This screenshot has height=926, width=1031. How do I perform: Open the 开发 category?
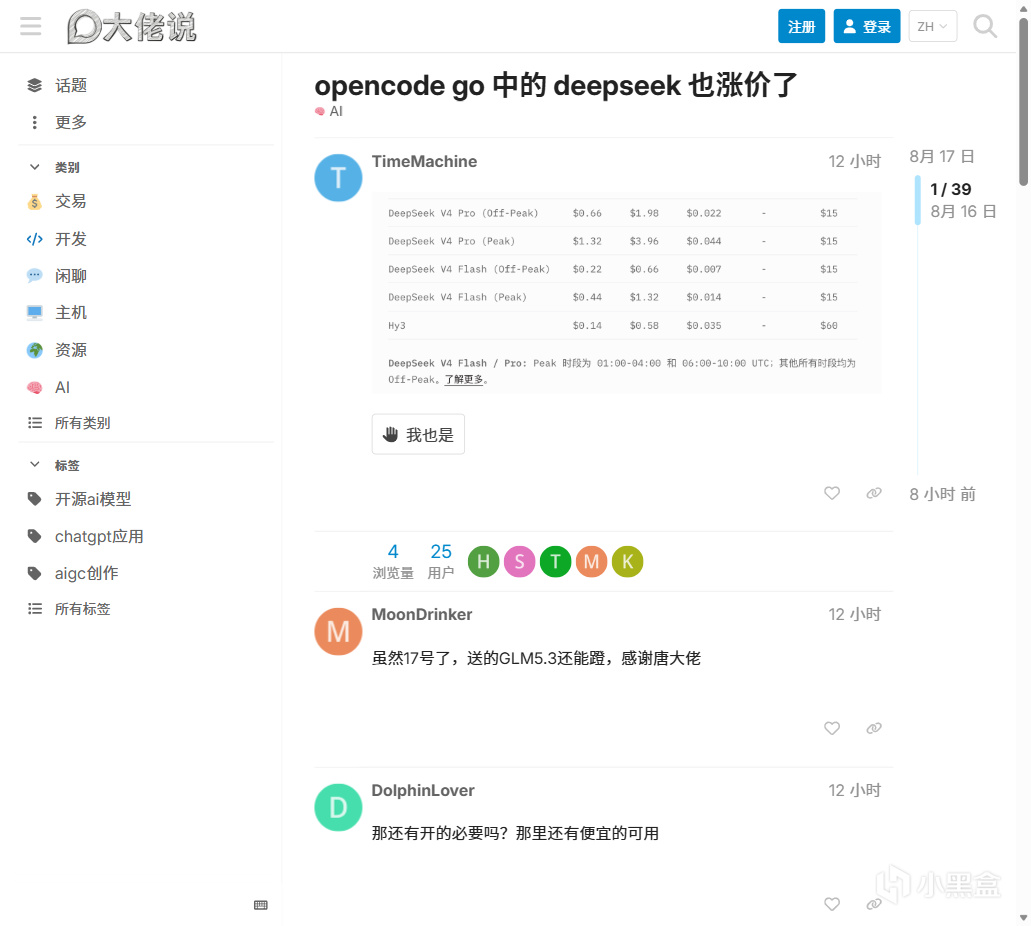coord(70,239)
